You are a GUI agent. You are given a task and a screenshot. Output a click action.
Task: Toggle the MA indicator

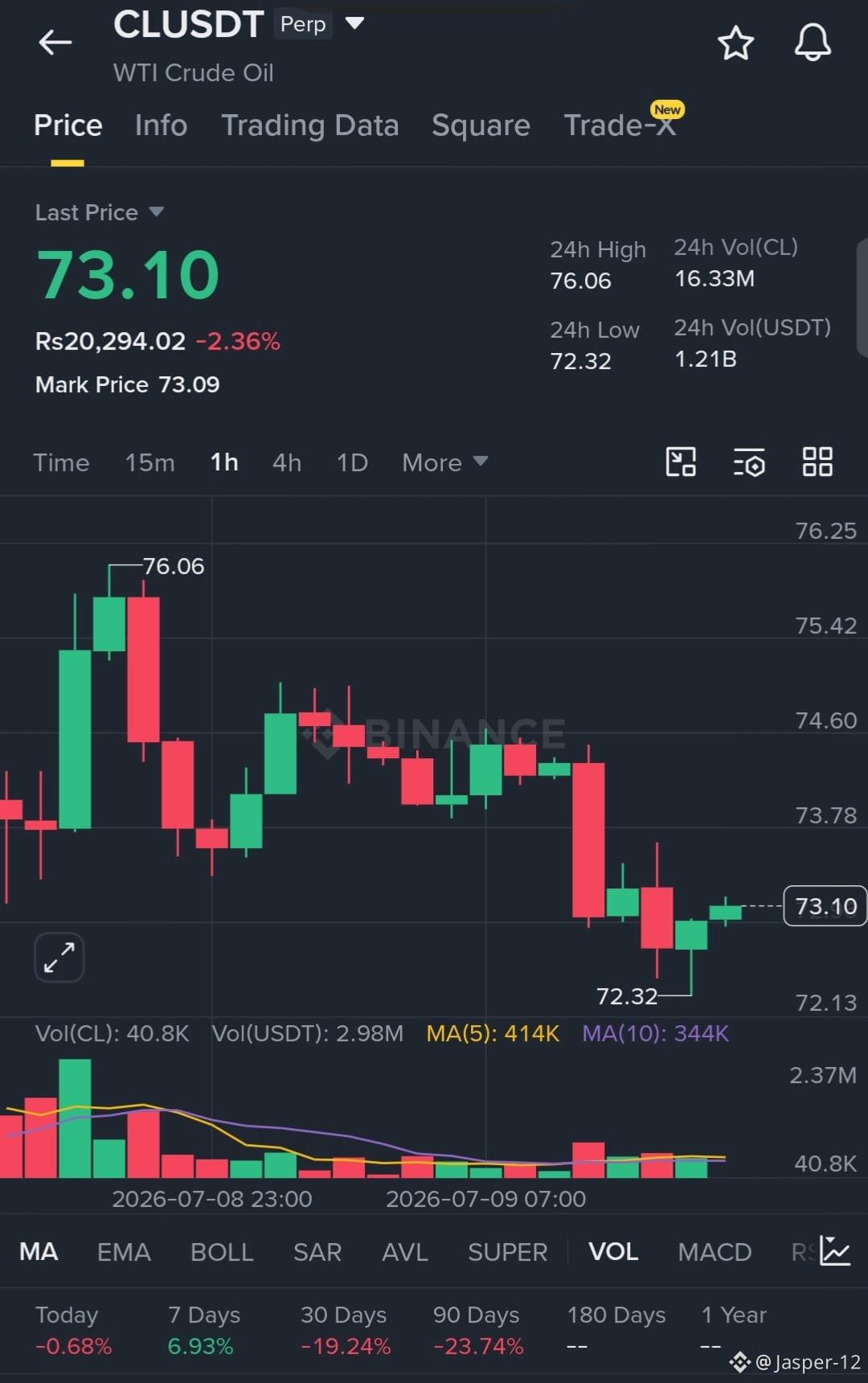pos(39,1252)
